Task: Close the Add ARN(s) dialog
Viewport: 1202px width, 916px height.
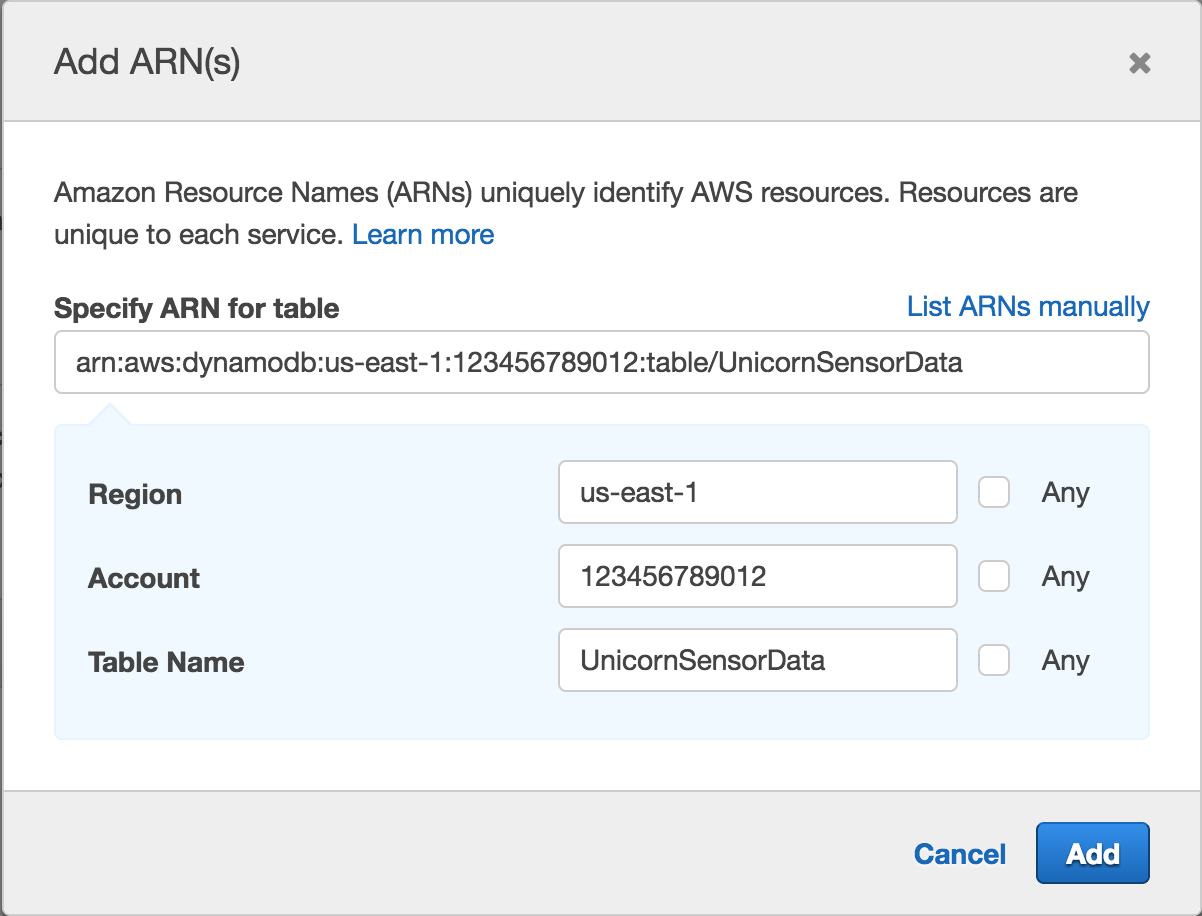Action: coord(1139,64)
